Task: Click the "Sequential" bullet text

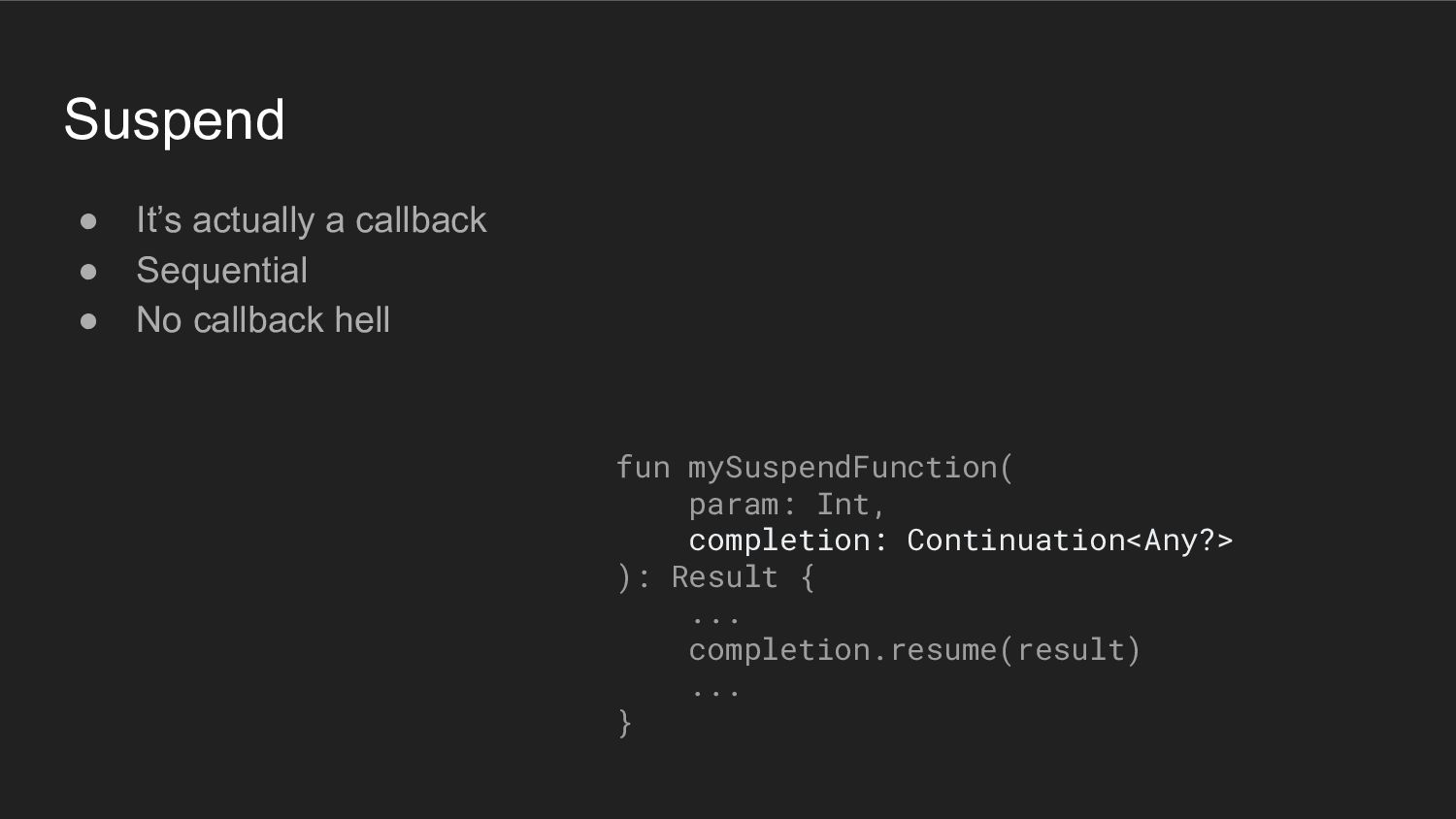Action: tap(221, 270)
